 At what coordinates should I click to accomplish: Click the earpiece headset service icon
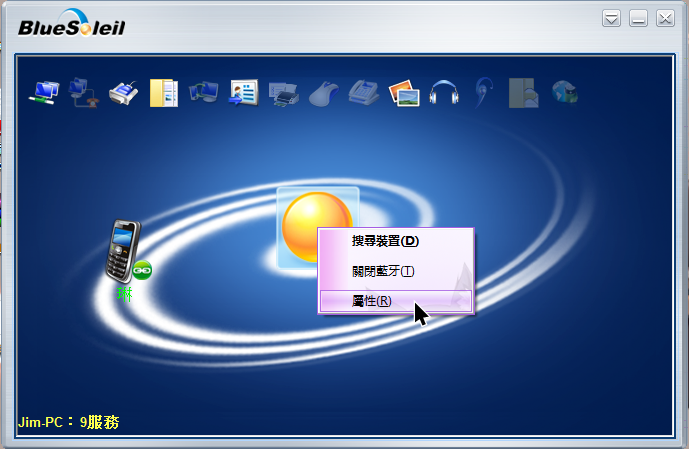click(x=483, y=93)
